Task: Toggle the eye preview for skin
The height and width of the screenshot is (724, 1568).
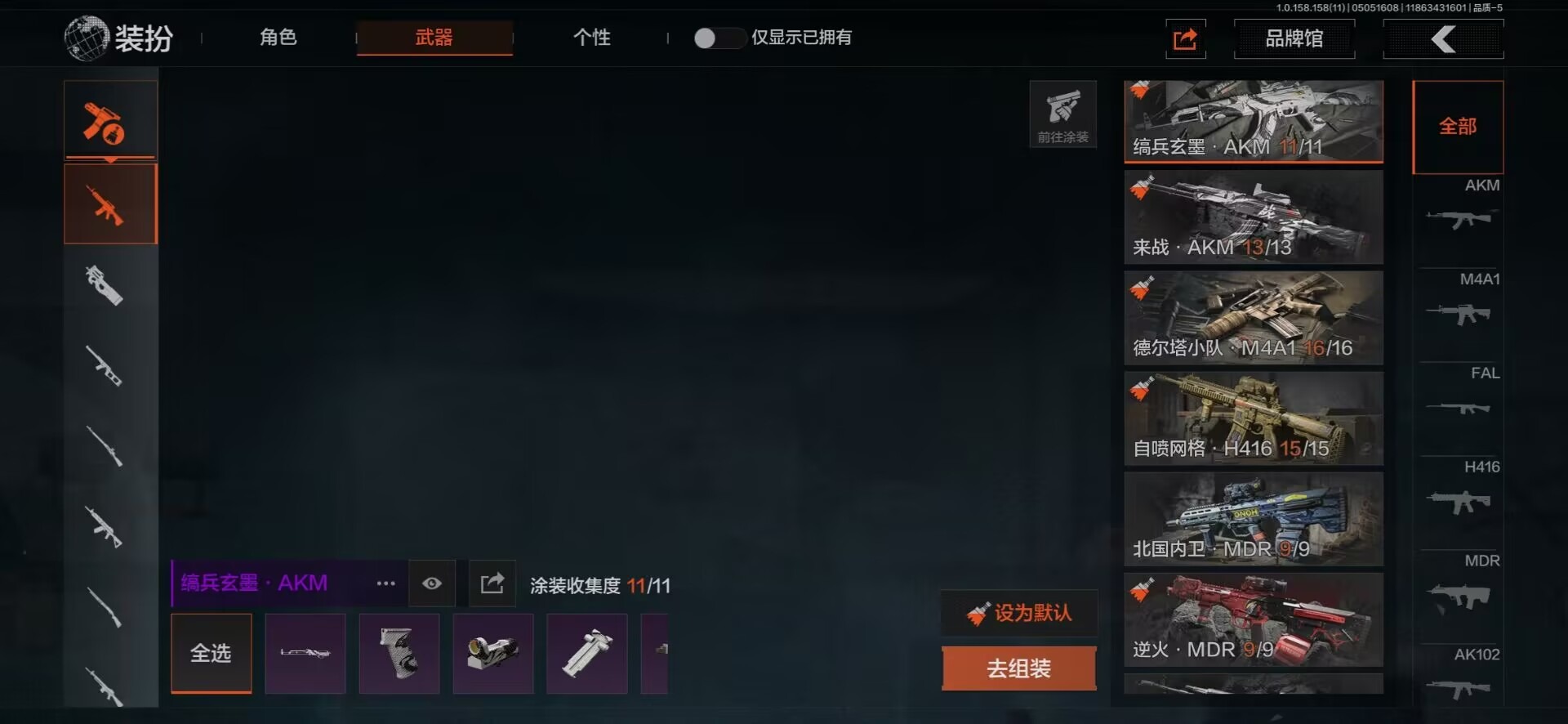Action: point(432,583)
